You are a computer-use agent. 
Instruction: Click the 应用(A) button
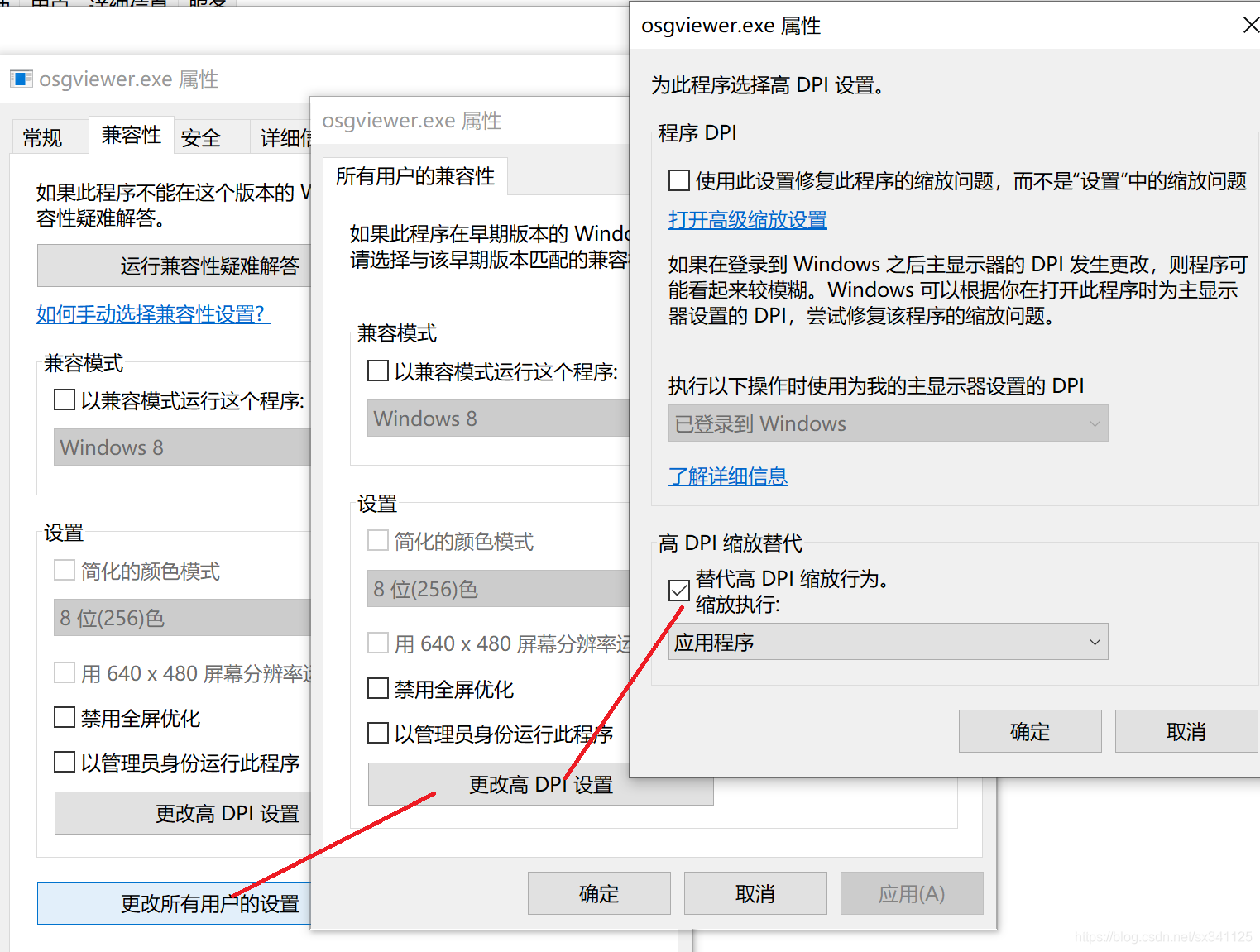(x=912, y=893)
